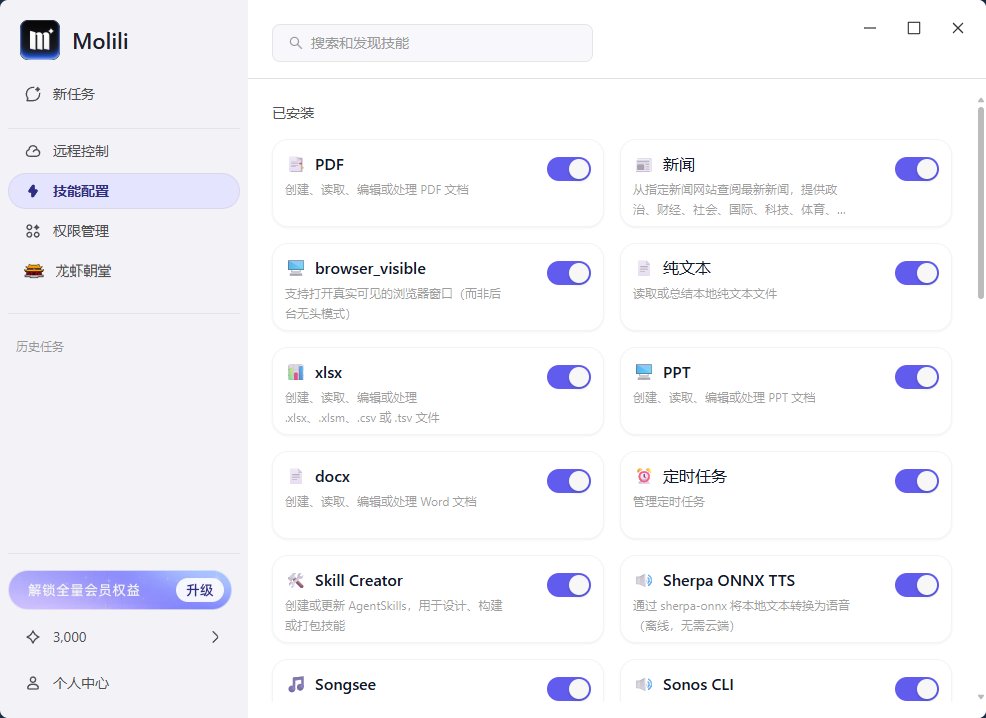Click the browser_visible monitor icon

tap(296, 268)
